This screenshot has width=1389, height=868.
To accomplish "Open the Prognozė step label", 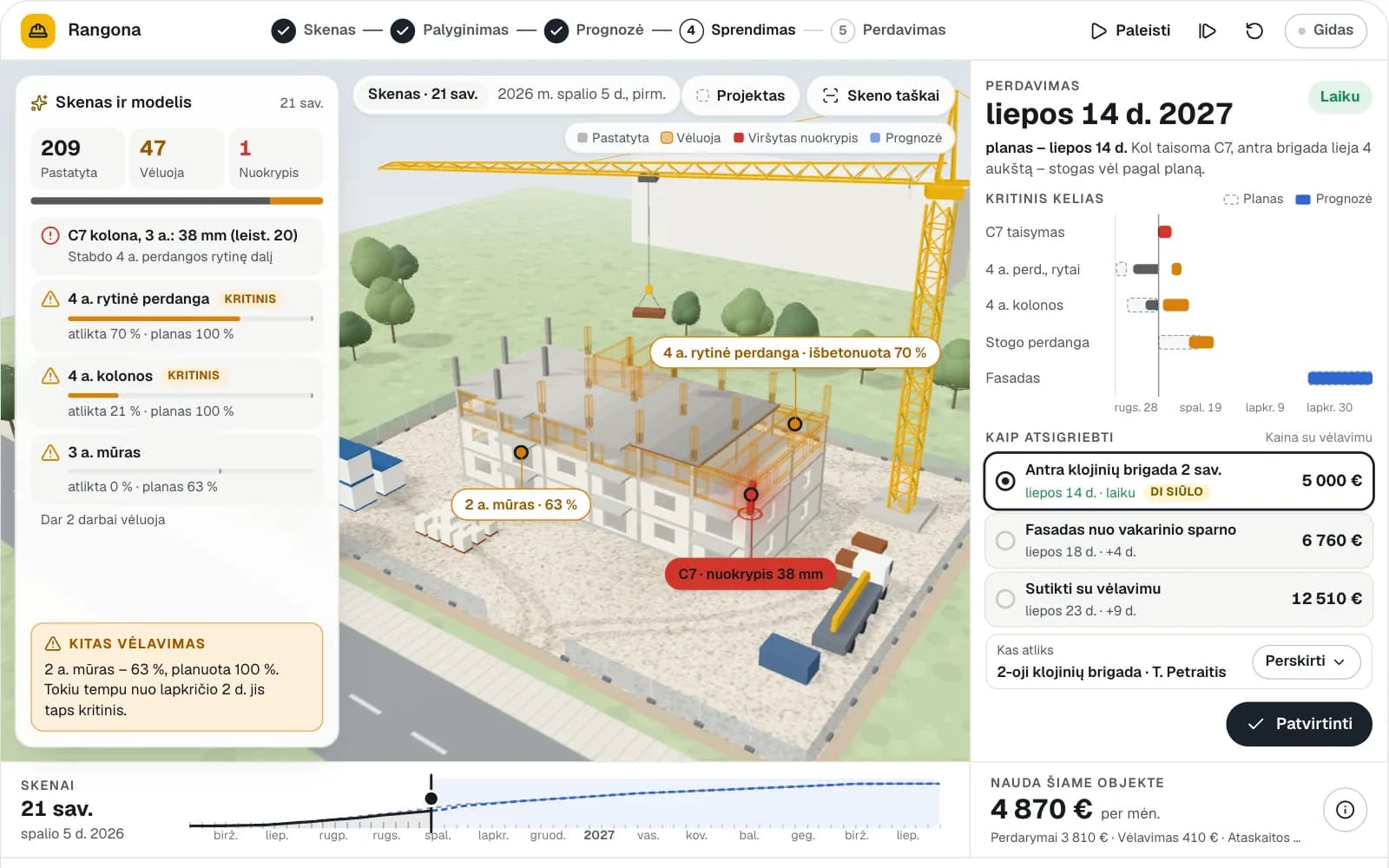I will tap(610, 30).
